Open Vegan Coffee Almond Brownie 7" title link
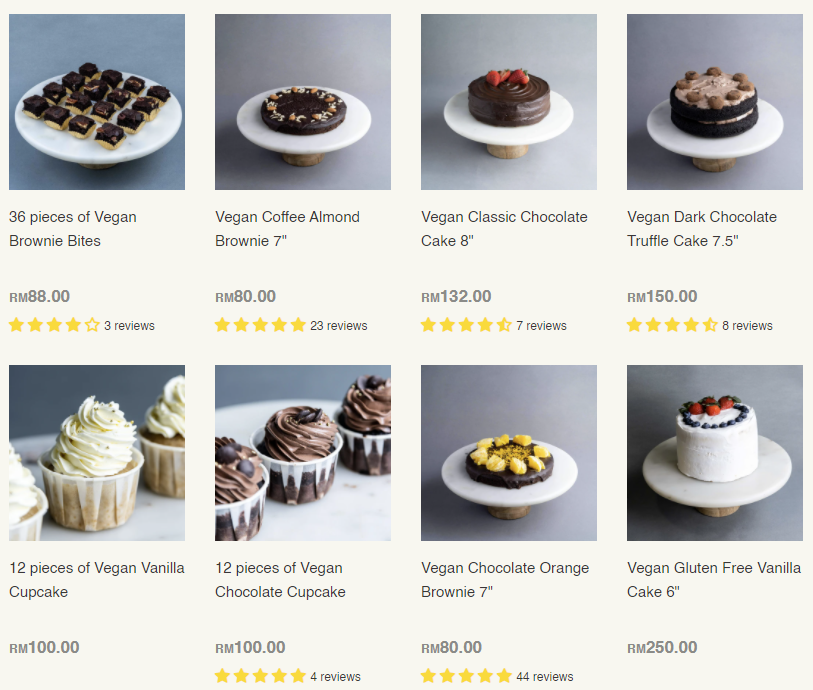813x690 pixels. pyautogui.click(x=287, y=229)
